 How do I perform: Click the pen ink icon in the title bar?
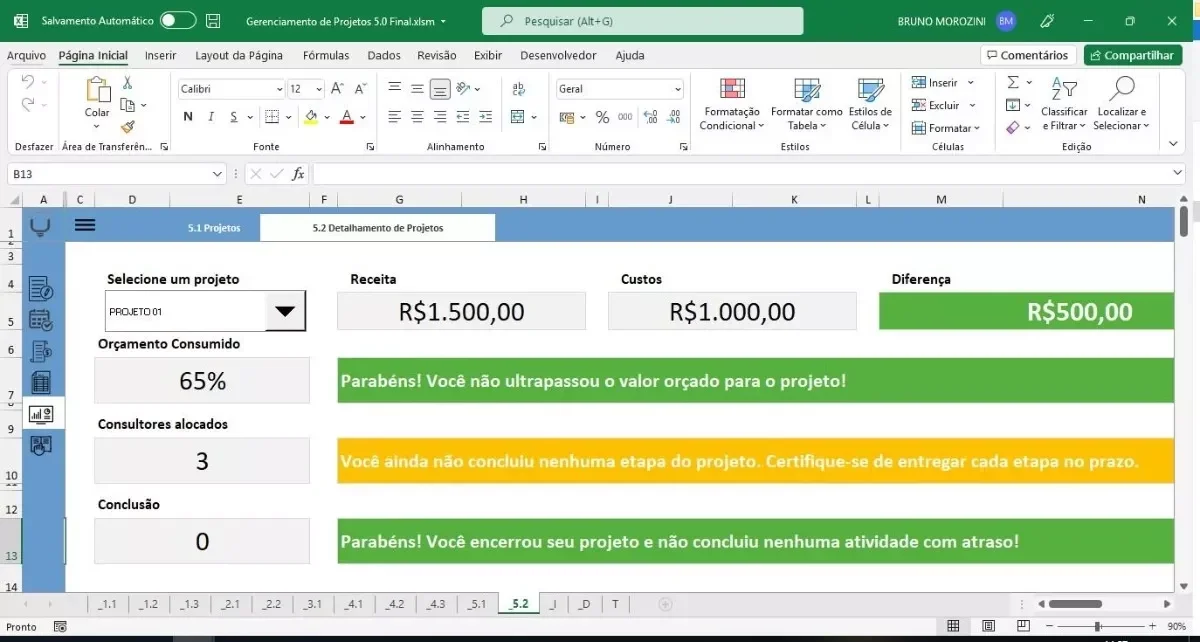pyautogui.click(x=1047, y=20)
